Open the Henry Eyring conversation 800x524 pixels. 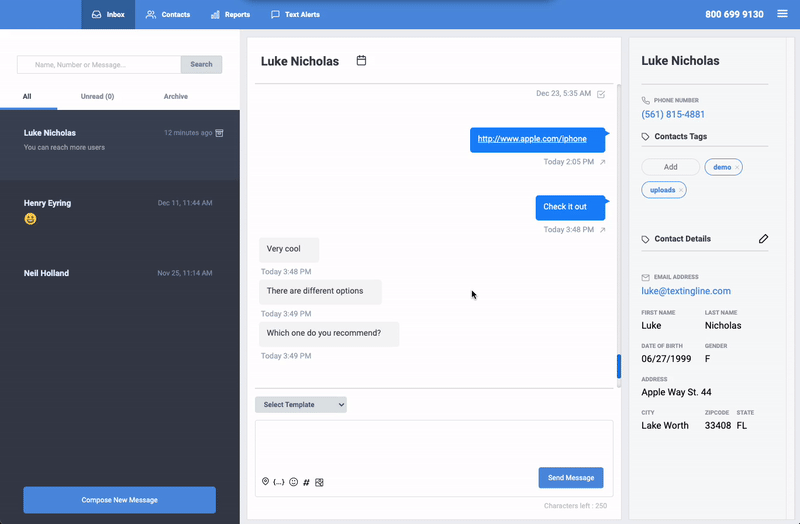coord(120,215)
